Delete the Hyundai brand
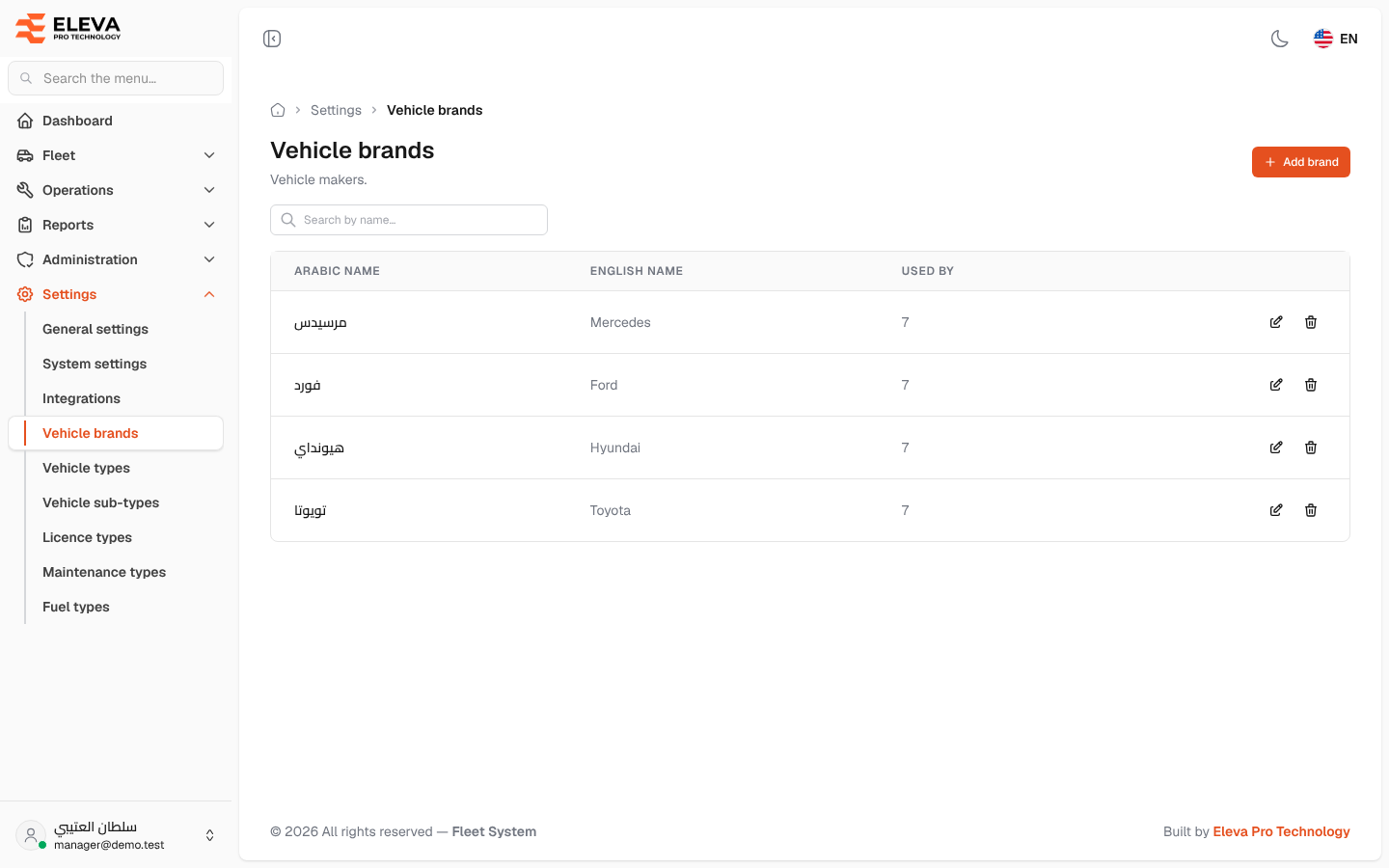 1311,448
